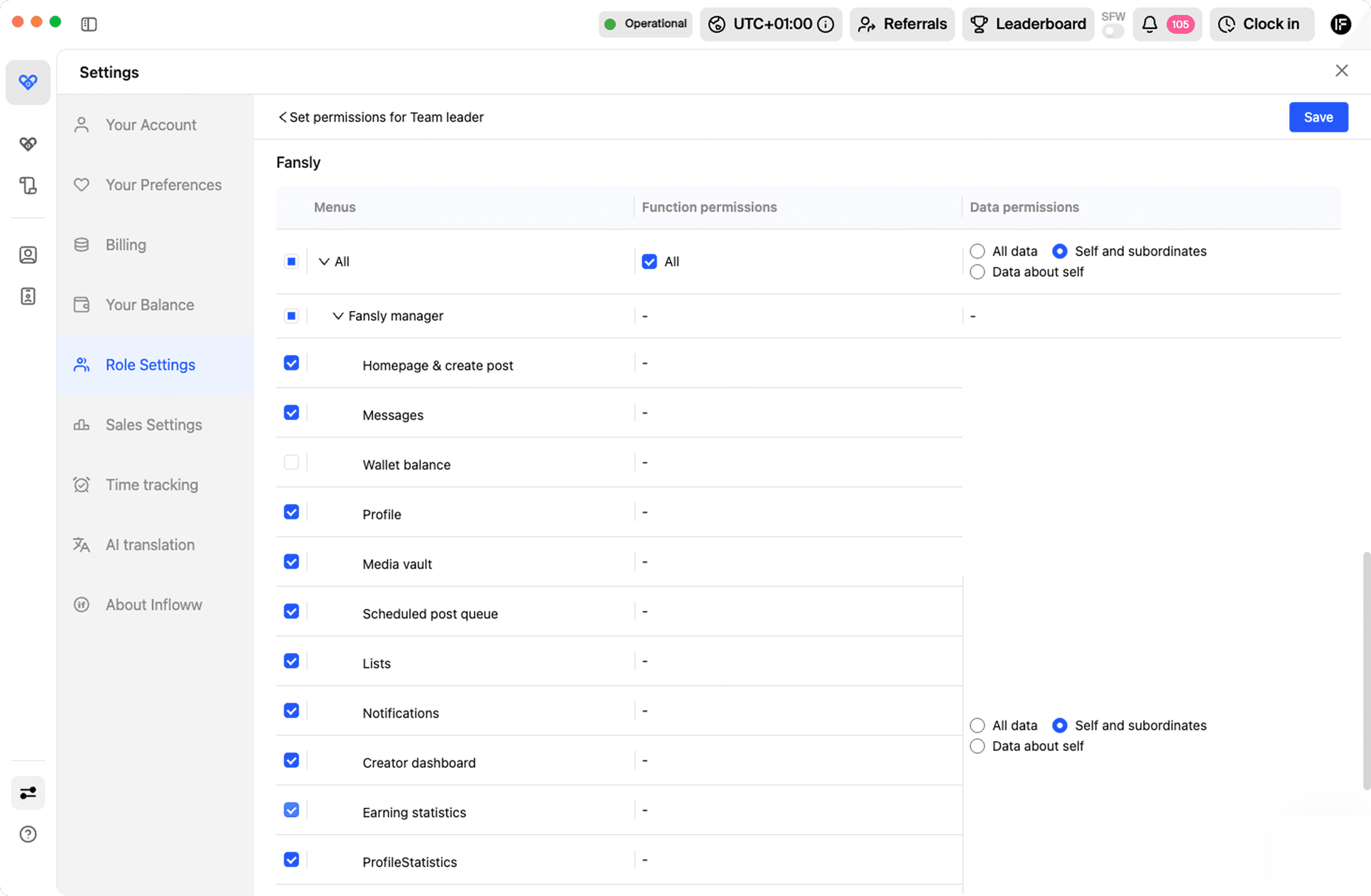The height and width of the screenshot is (896, 1371).
Task: Open the contact card icon in left rail
Action: click(x=28, y=254)
